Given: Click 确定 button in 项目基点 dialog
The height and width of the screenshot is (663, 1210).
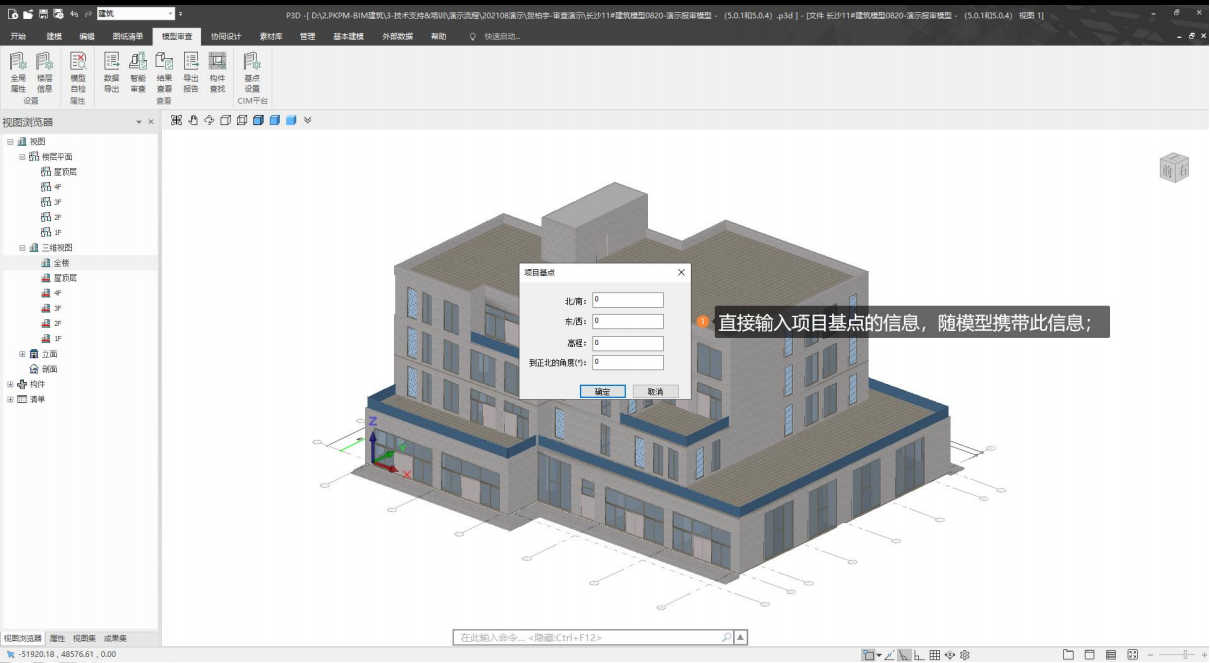Looking at the screenshot, I should 603,391.
